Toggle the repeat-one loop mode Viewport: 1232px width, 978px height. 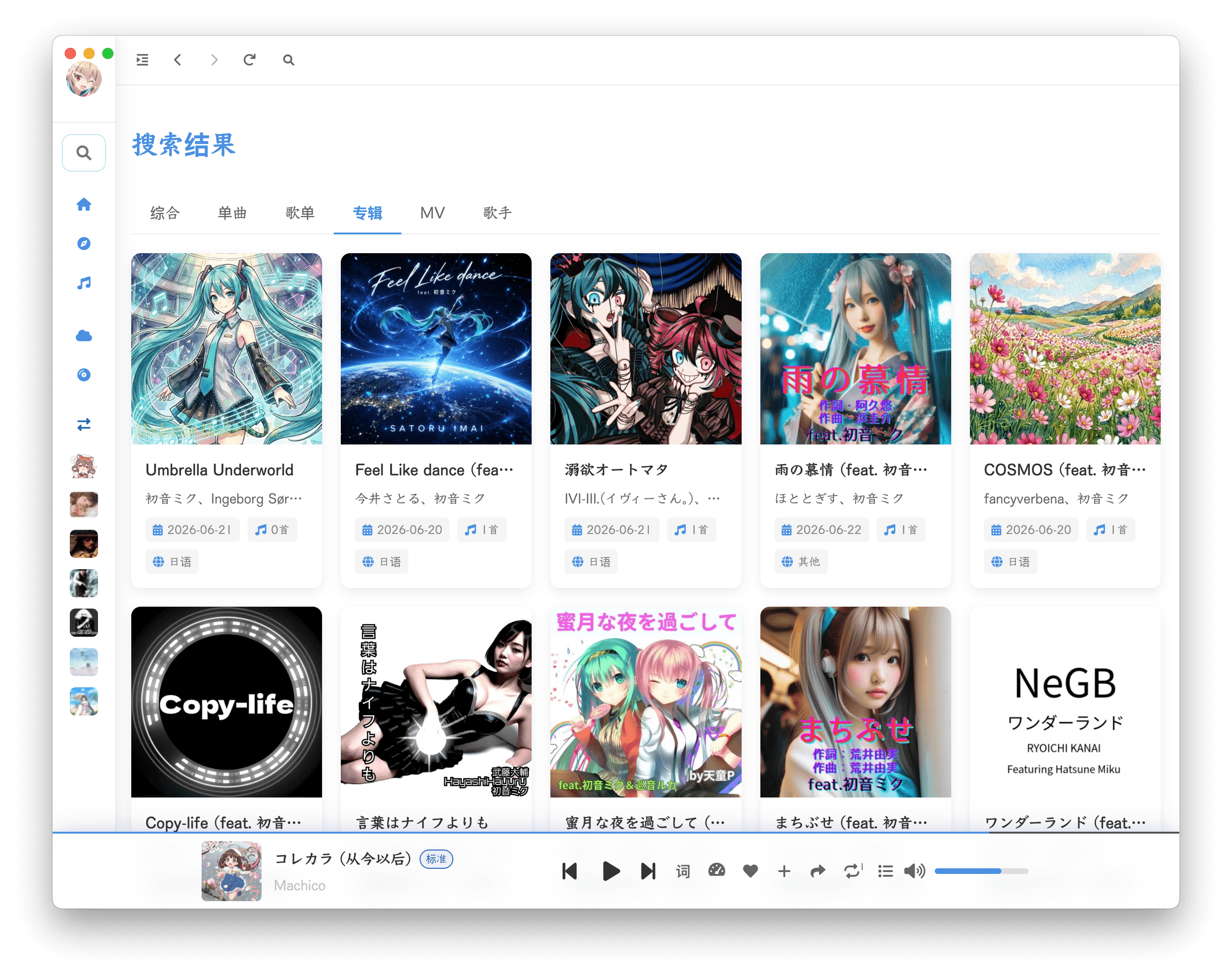coord(853,871)
